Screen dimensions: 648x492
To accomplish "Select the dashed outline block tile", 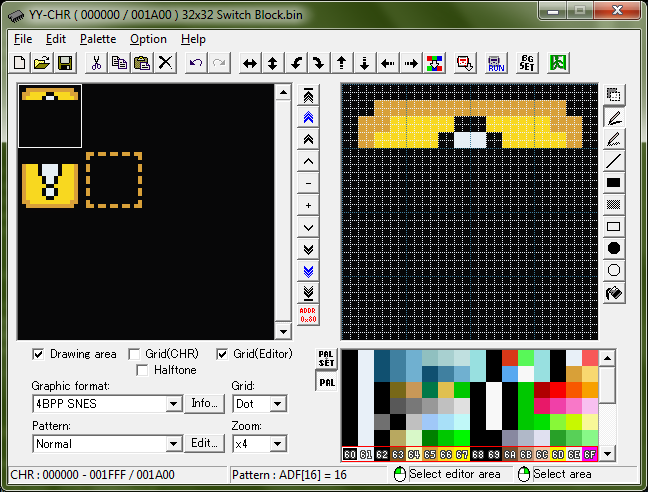I will [x=114, y=180].
